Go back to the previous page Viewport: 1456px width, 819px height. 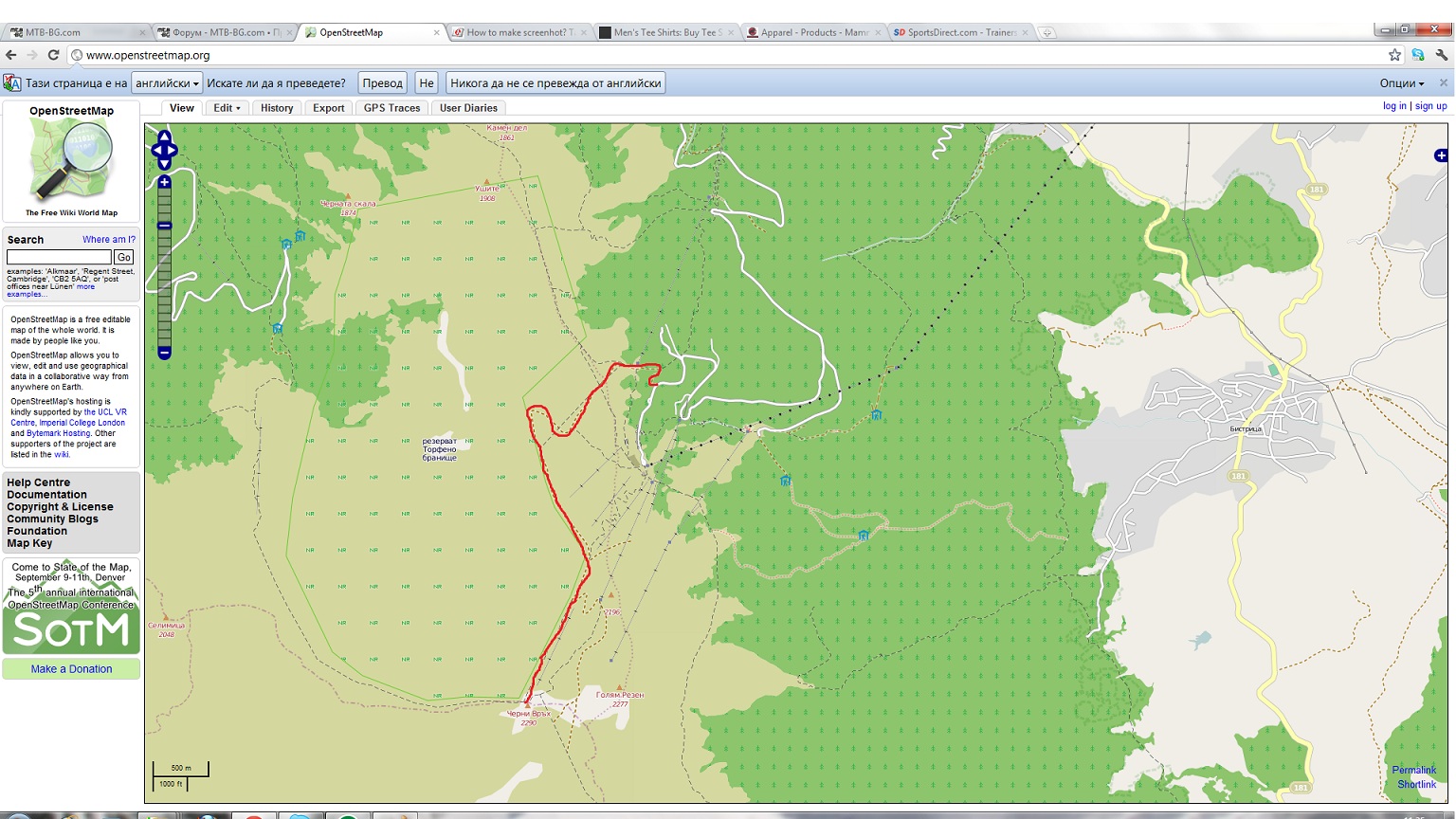coord(11,55)
